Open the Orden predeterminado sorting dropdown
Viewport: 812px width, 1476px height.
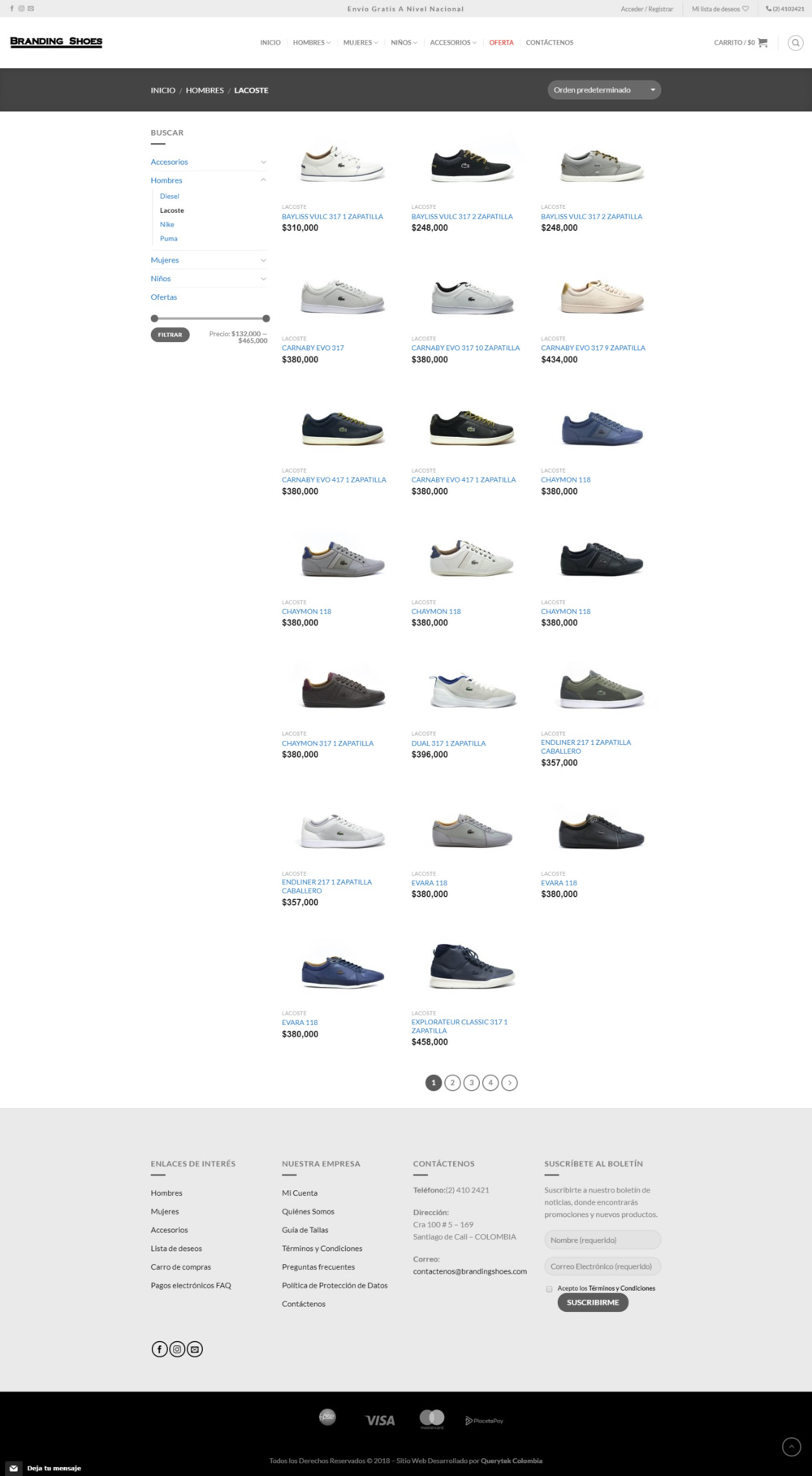[x=604, y=90]
